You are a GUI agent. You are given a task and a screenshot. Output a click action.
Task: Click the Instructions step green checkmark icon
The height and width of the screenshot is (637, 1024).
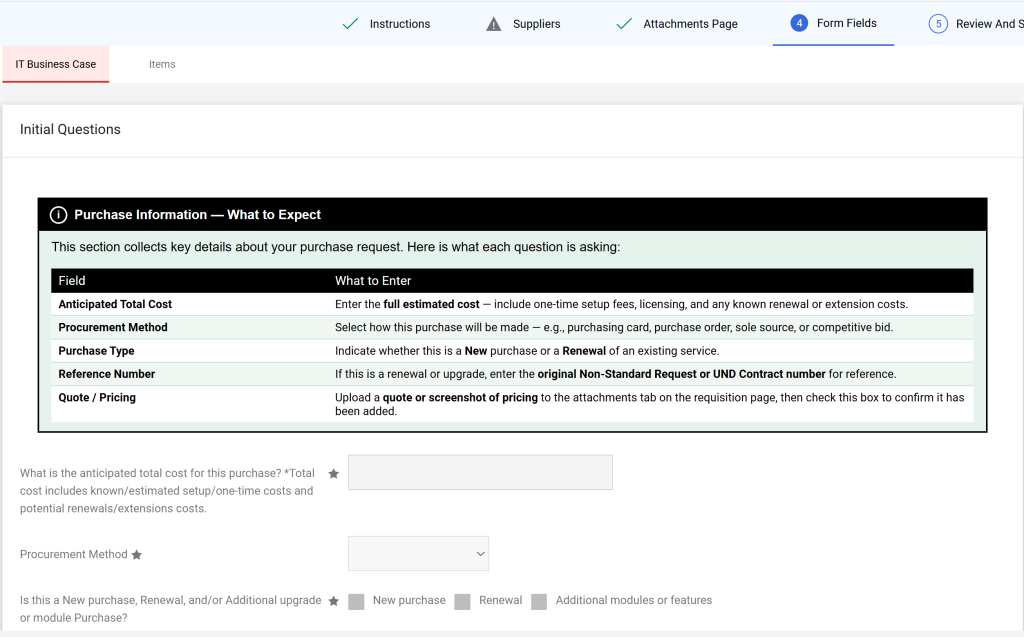coord(350,24)
